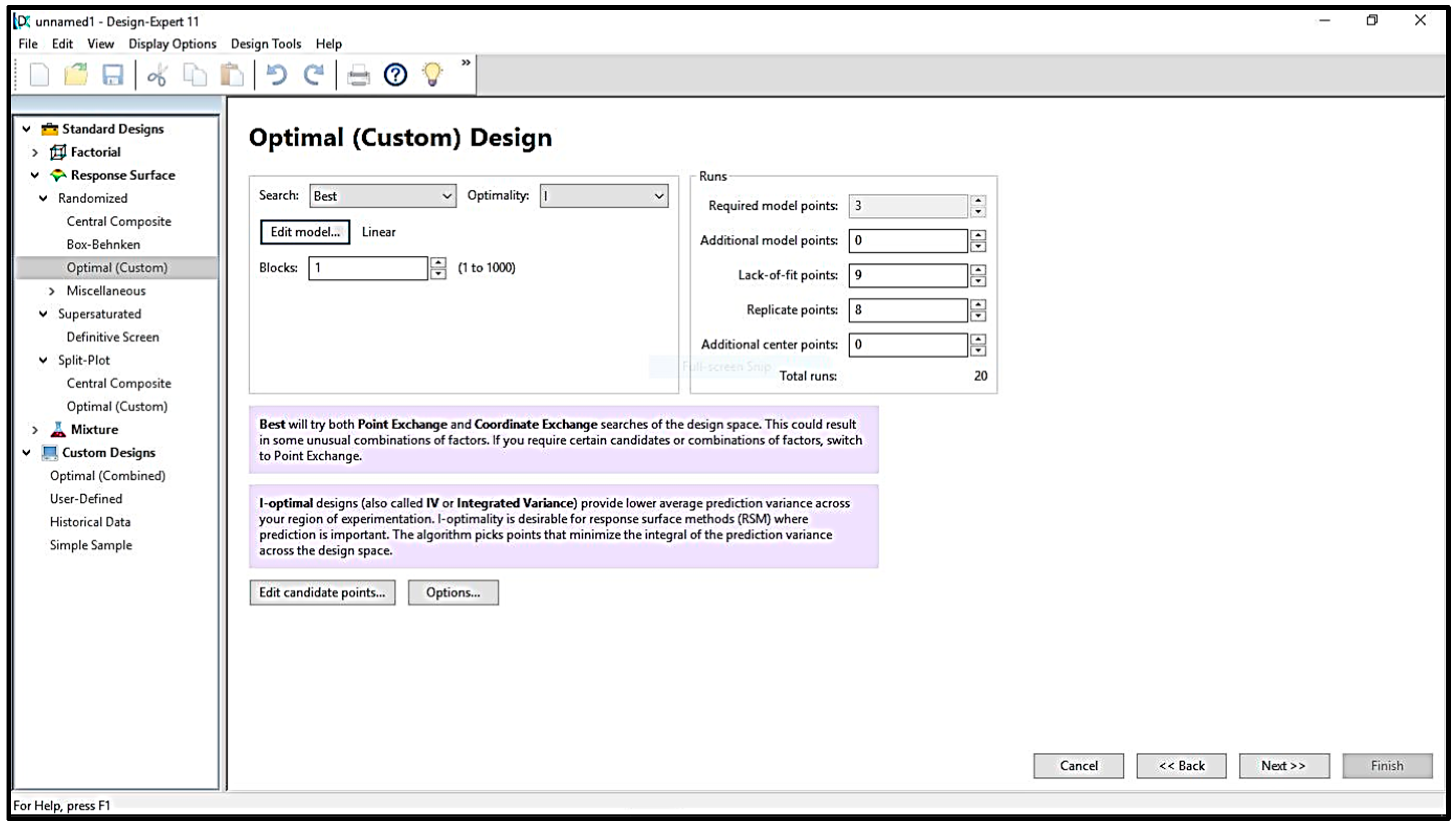Click the Cut scissors icon
This screenshot has height=828, width=1456.
click(x=157, y=75)
